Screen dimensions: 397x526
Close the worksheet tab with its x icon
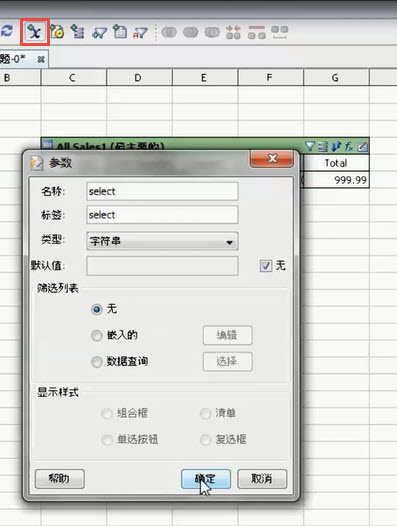[41, 59]
